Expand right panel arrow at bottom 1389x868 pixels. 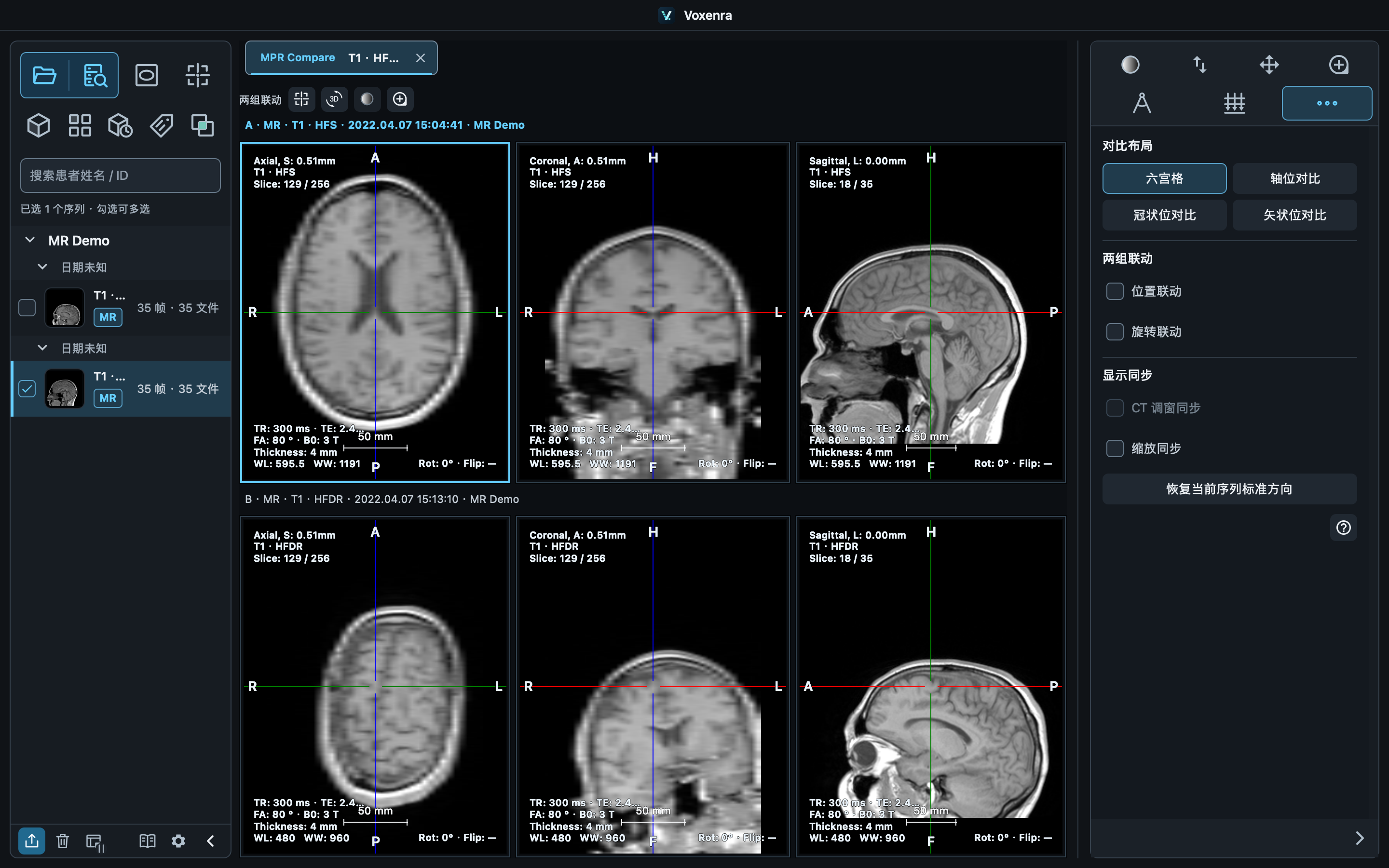tap(1359, 838)
